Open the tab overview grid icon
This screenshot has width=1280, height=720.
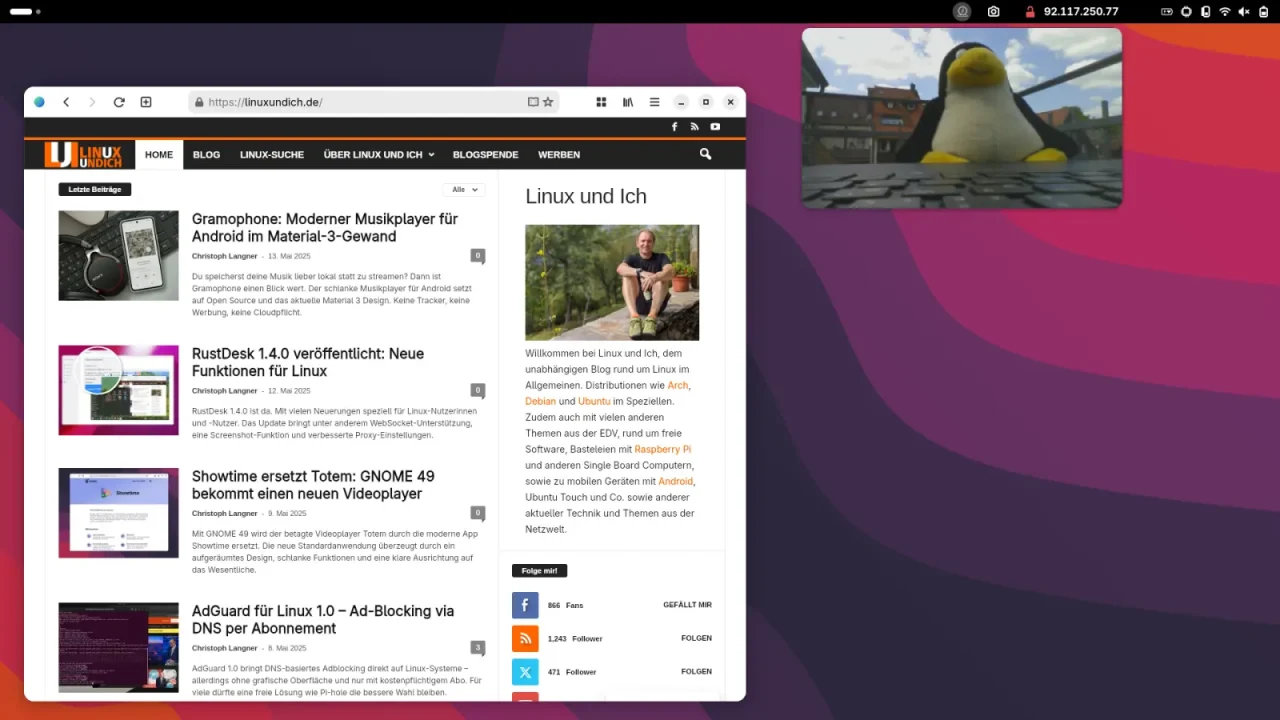pos(601,102)
